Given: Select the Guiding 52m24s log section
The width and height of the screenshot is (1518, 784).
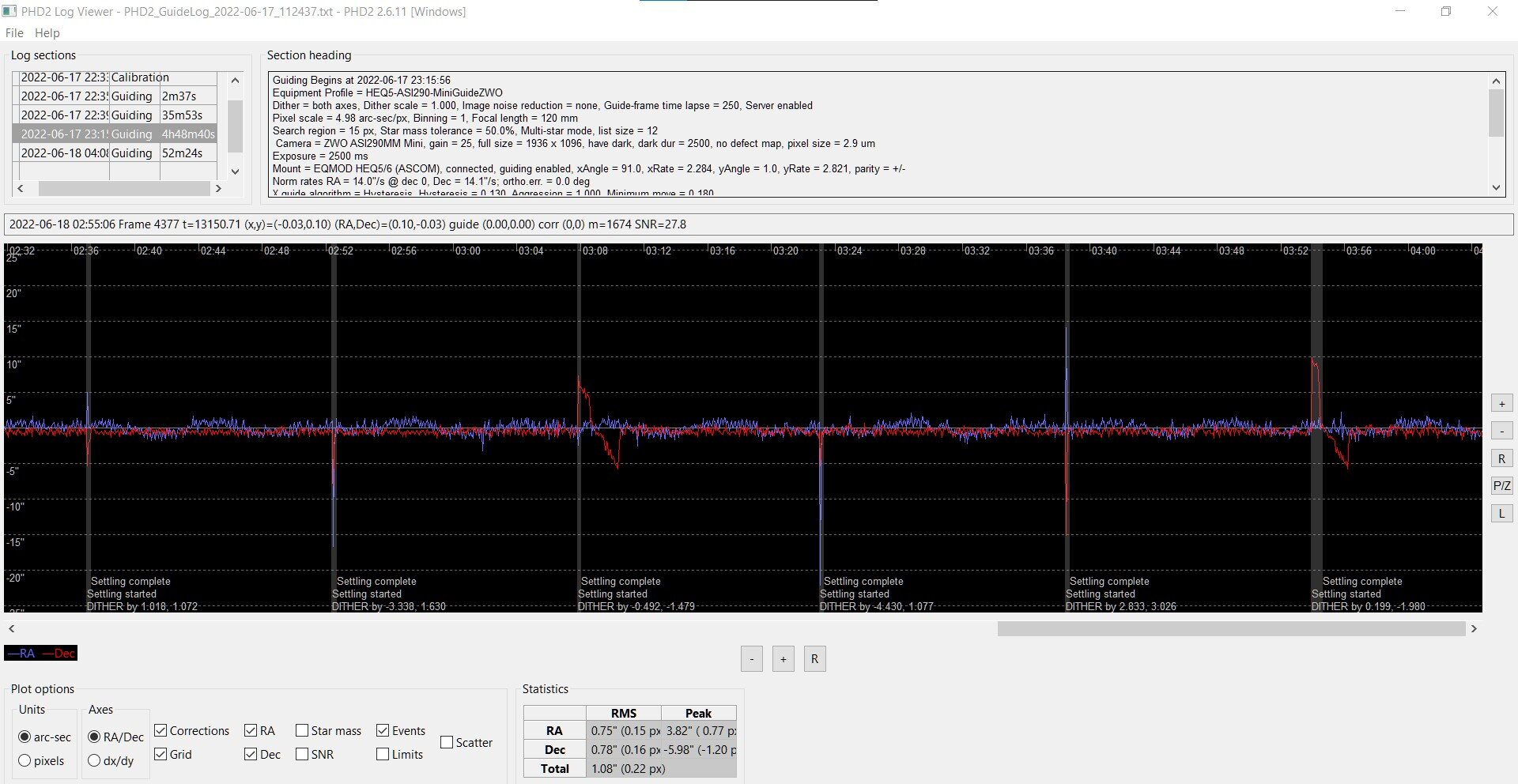Looking at the screenshot, I should point(115,153).
